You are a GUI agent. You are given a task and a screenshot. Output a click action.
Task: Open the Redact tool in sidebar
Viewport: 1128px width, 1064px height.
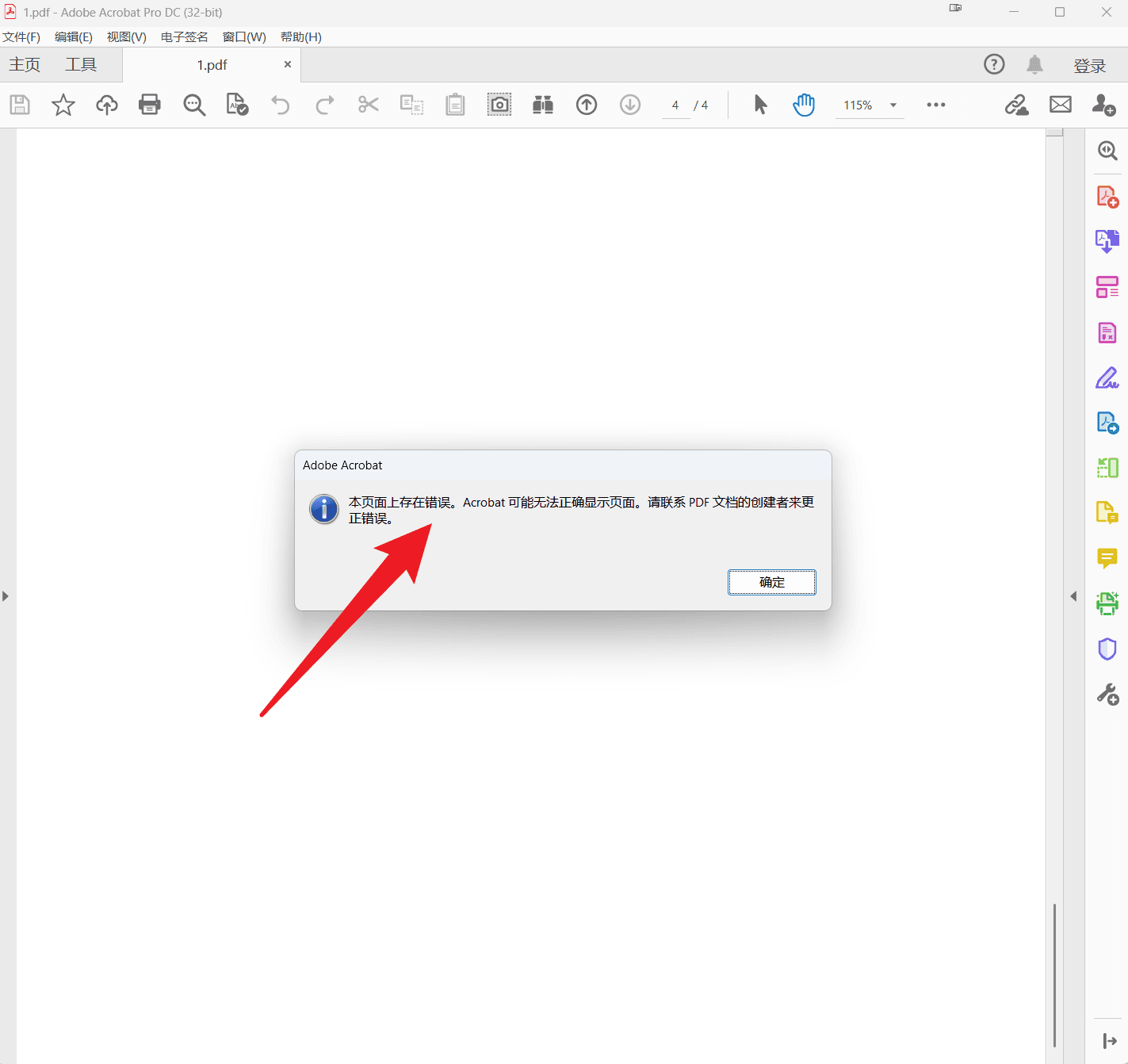(x=1107, y=332)
